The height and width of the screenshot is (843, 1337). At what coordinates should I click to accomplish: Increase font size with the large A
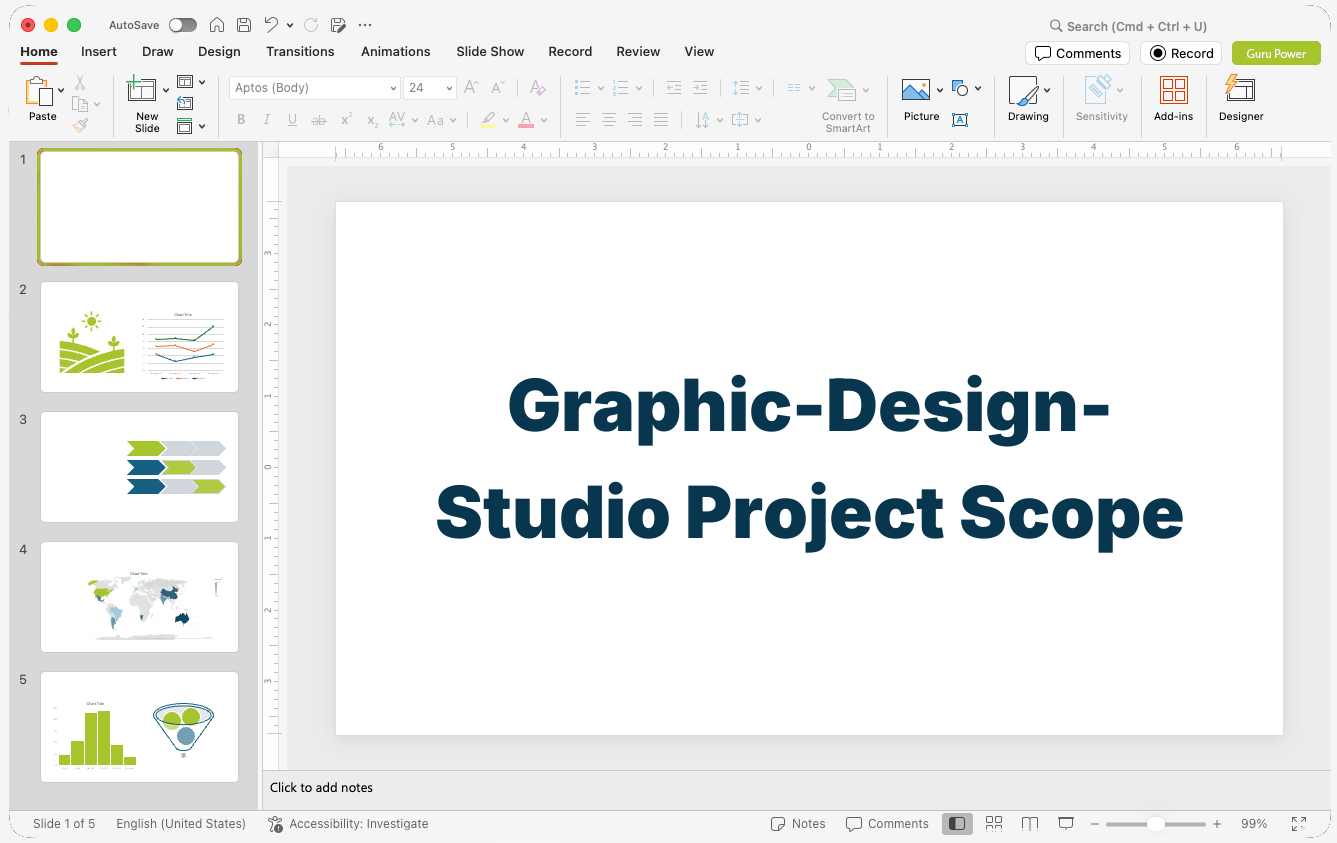(x=472, y=88)
